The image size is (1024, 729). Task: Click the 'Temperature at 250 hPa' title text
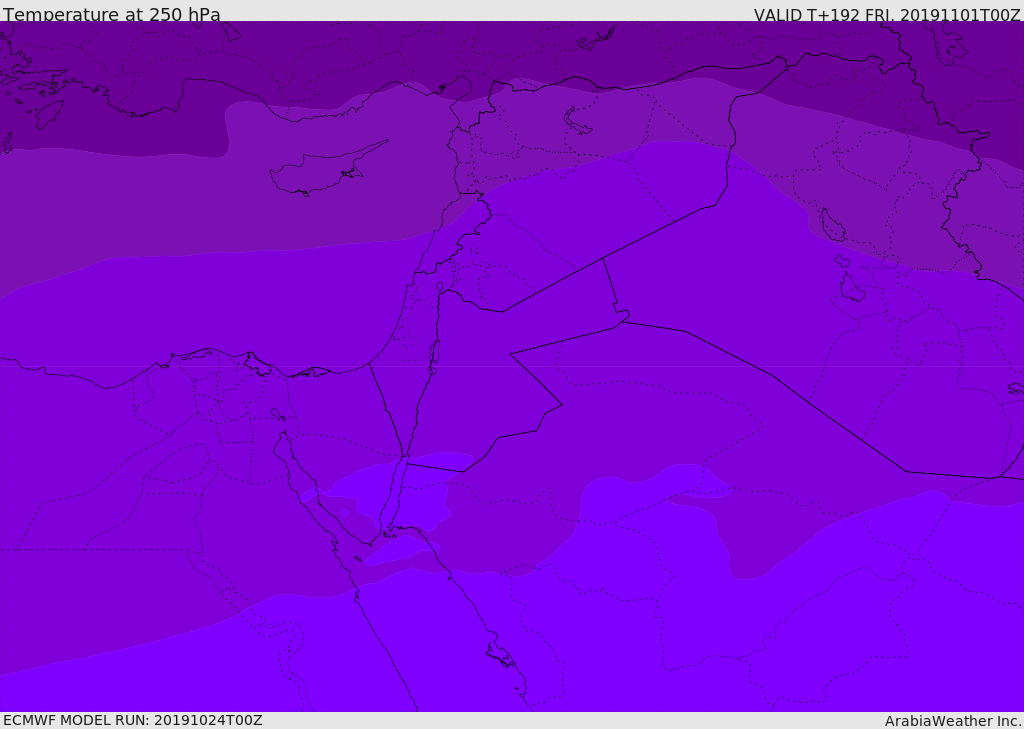tap(112, 14)
